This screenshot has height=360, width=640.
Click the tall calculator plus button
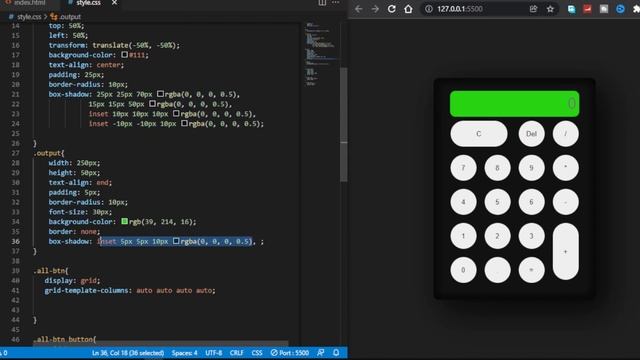tap(565, 251)
